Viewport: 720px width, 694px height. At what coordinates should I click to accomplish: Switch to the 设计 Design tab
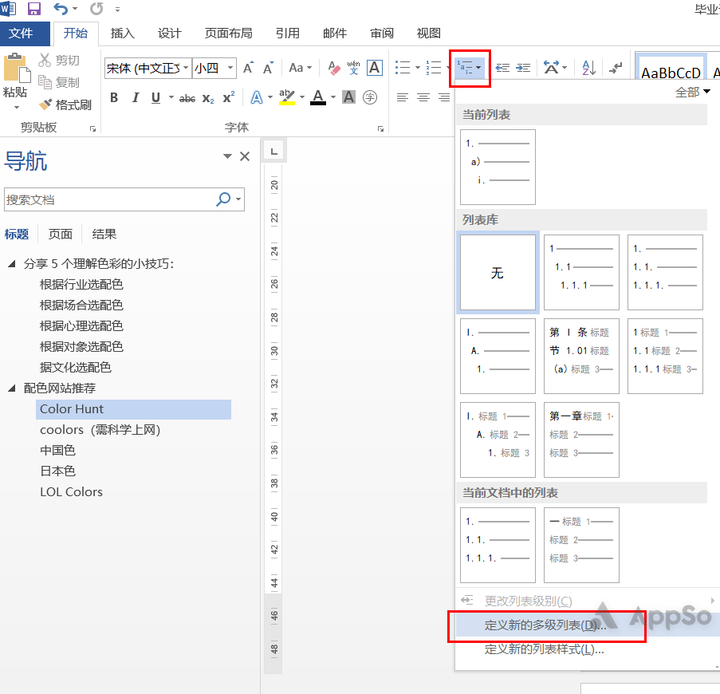[169, 33]
